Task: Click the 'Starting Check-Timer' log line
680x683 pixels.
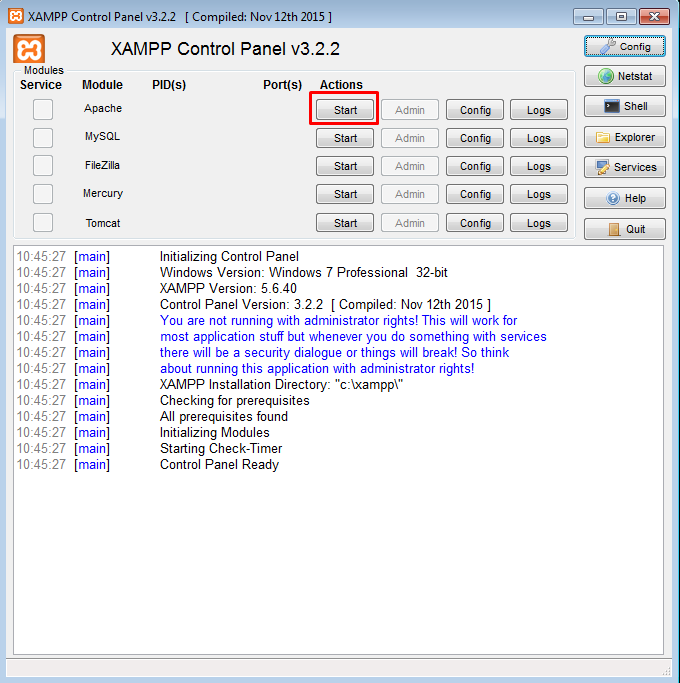Action: (x=221, y=449)
